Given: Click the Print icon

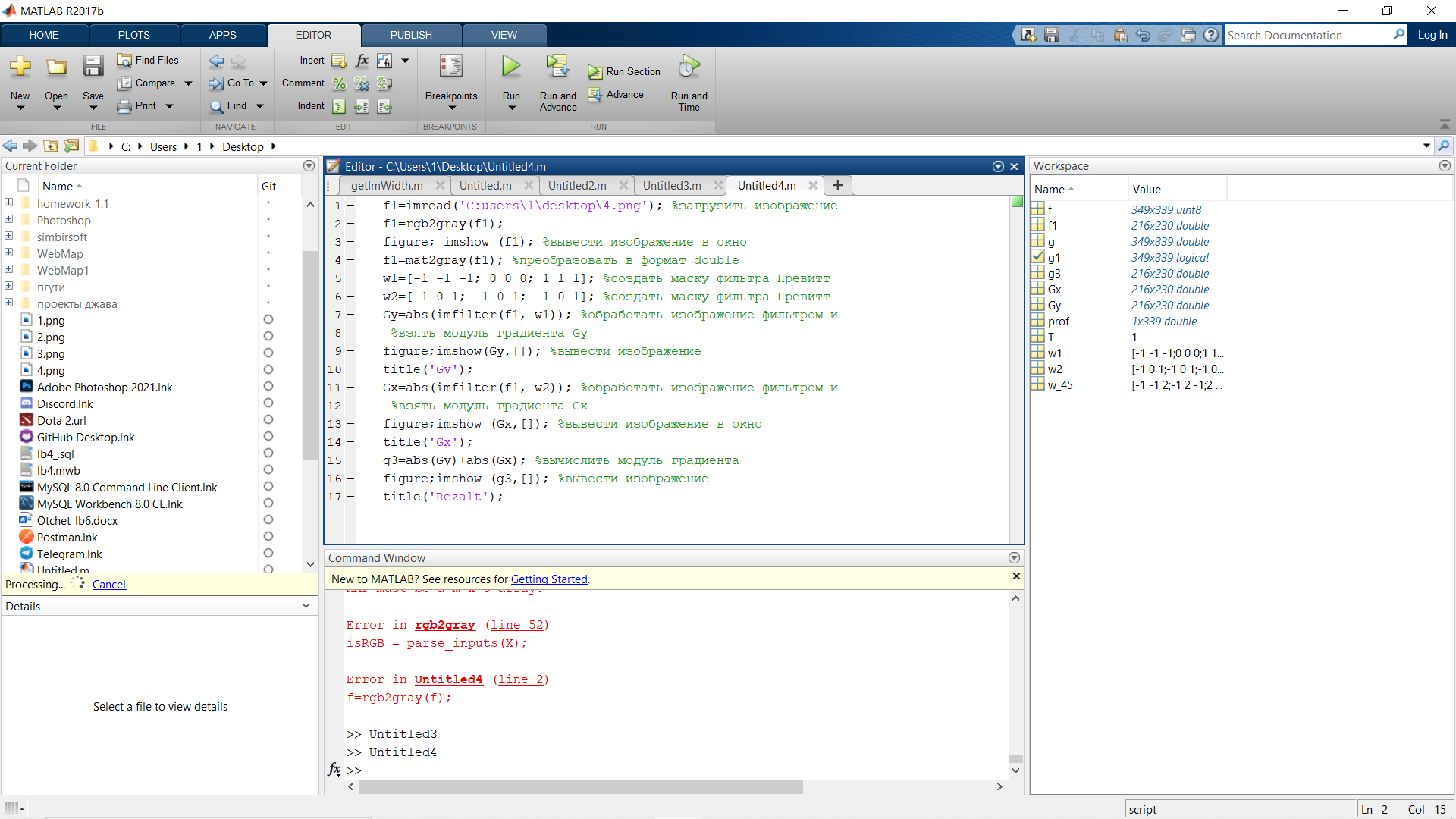Looking at the screenshot, I should tap(124, 106).
